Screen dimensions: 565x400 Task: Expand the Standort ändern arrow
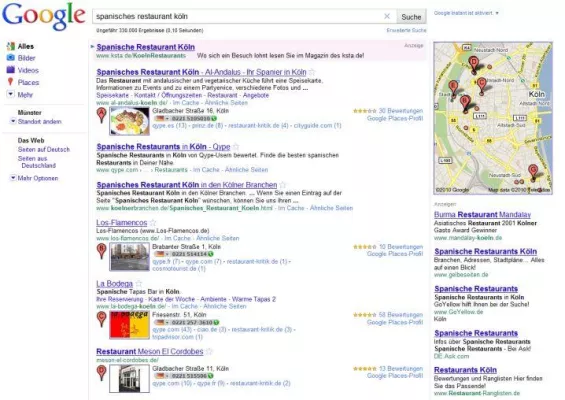(x=13, y=121)
